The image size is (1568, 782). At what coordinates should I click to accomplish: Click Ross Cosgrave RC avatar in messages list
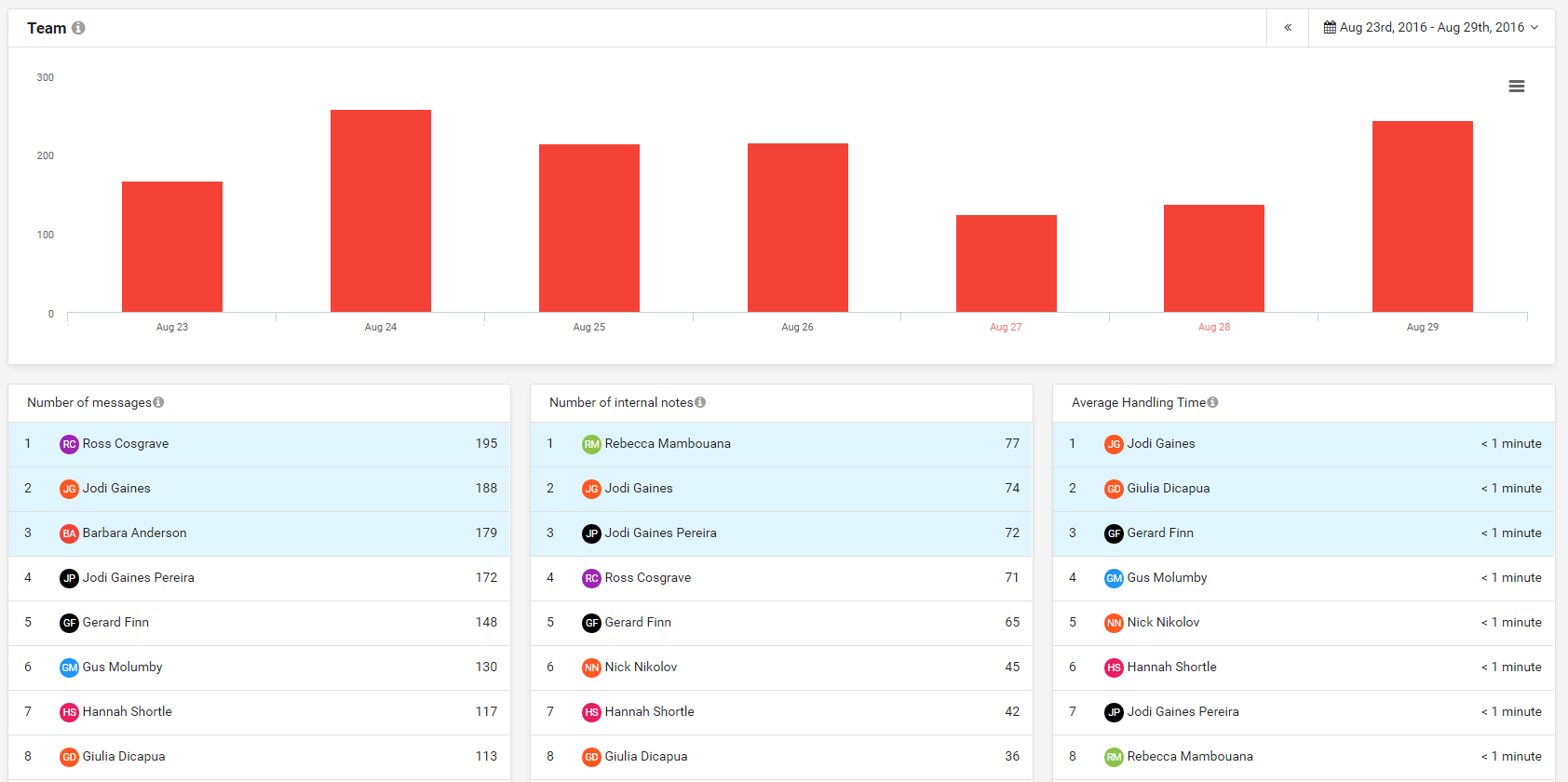[x=69, y=444]
